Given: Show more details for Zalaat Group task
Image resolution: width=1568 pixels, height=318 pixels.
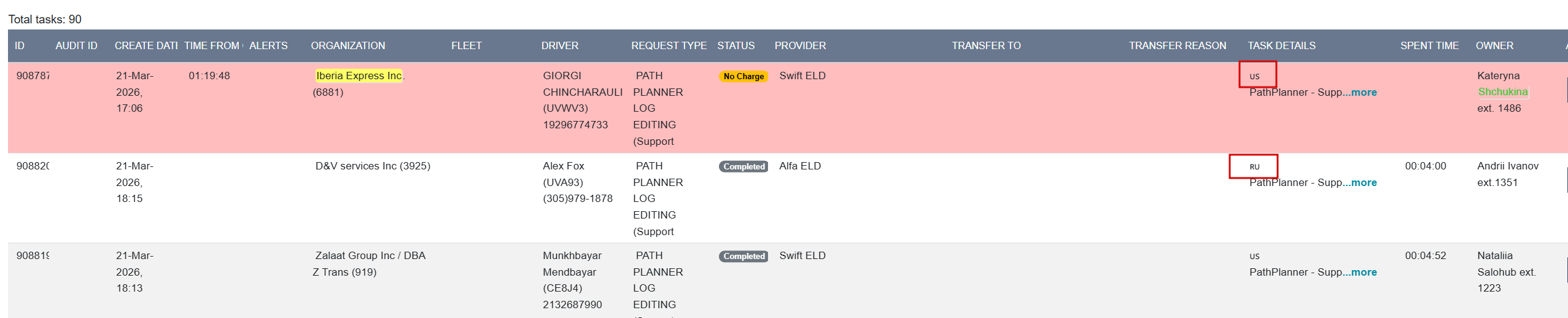Looking at the screenshot, I should coord(1363,272).
